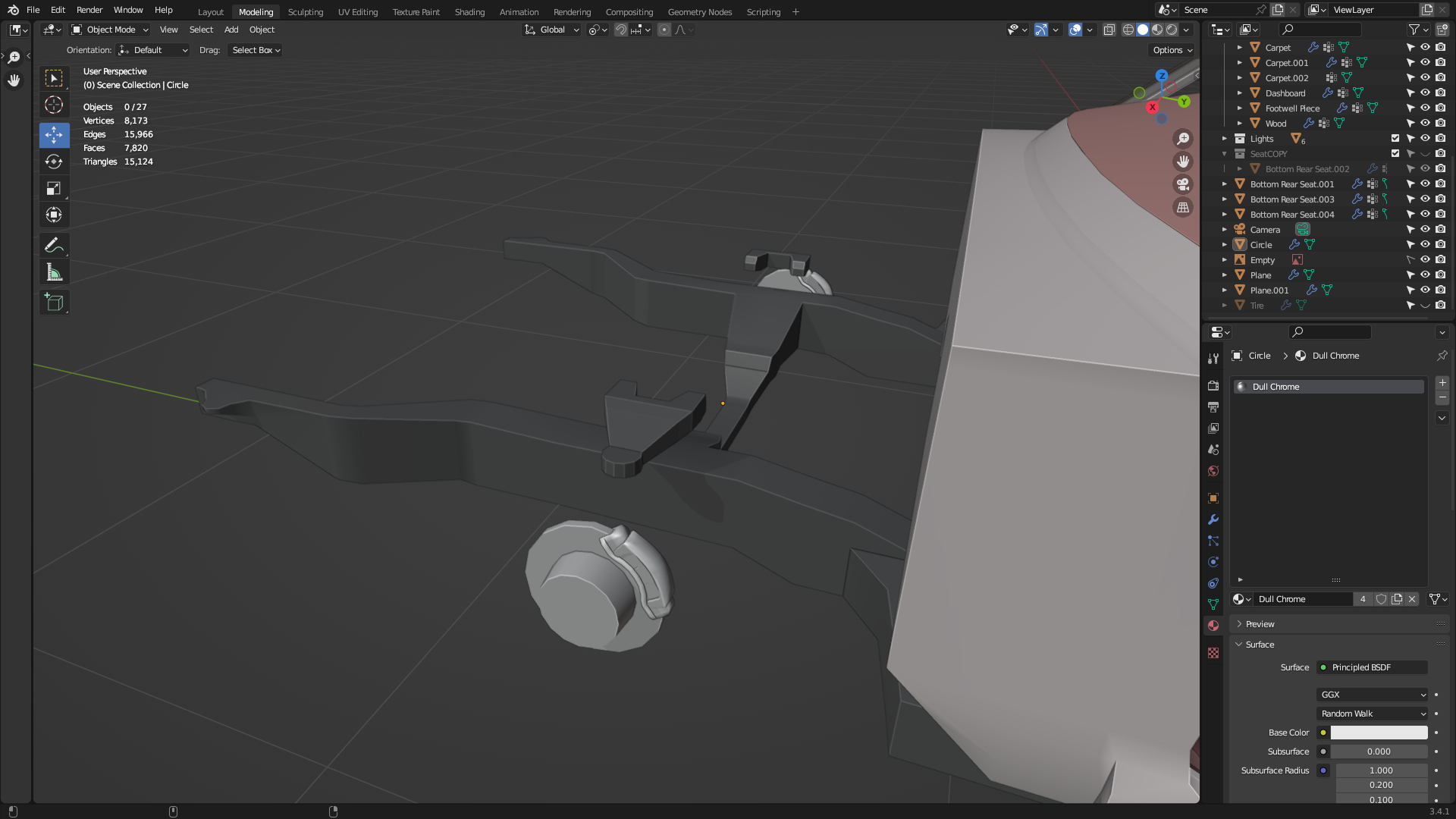Open the Object Mode dropdown
The image size is (1456, 819).
coord(110,30)
